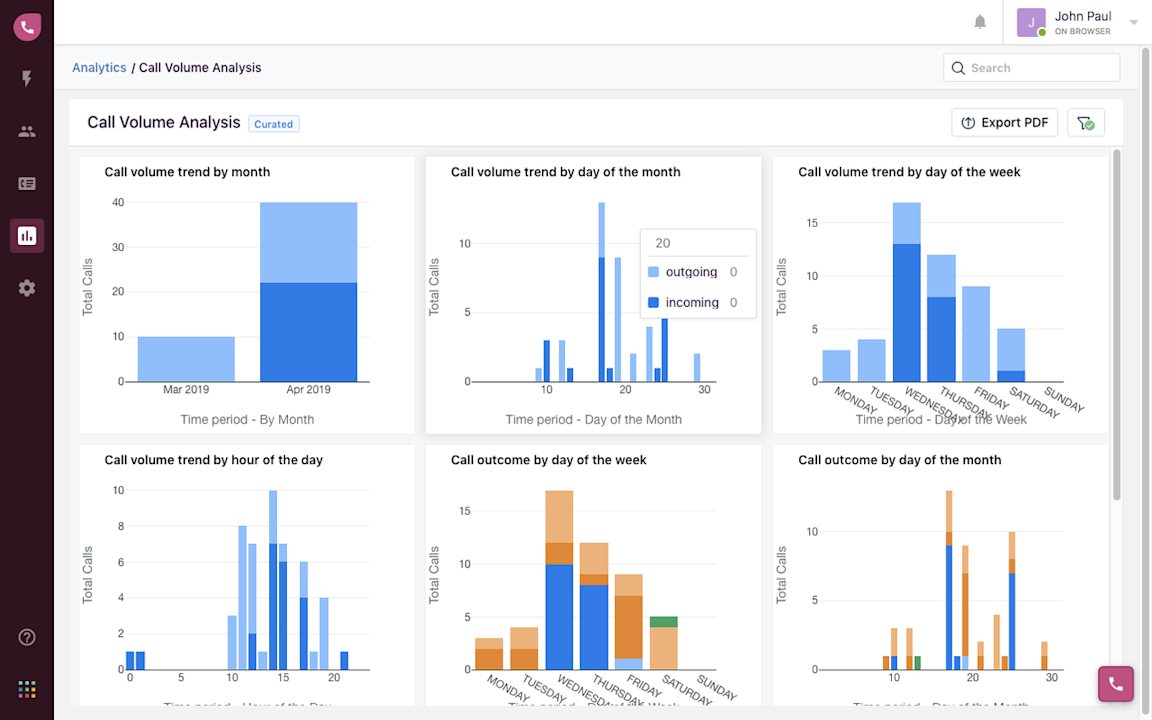Click the dashboard vertical scrollbar
This screenshot has height=720, width=1152.
(1117, 325)
